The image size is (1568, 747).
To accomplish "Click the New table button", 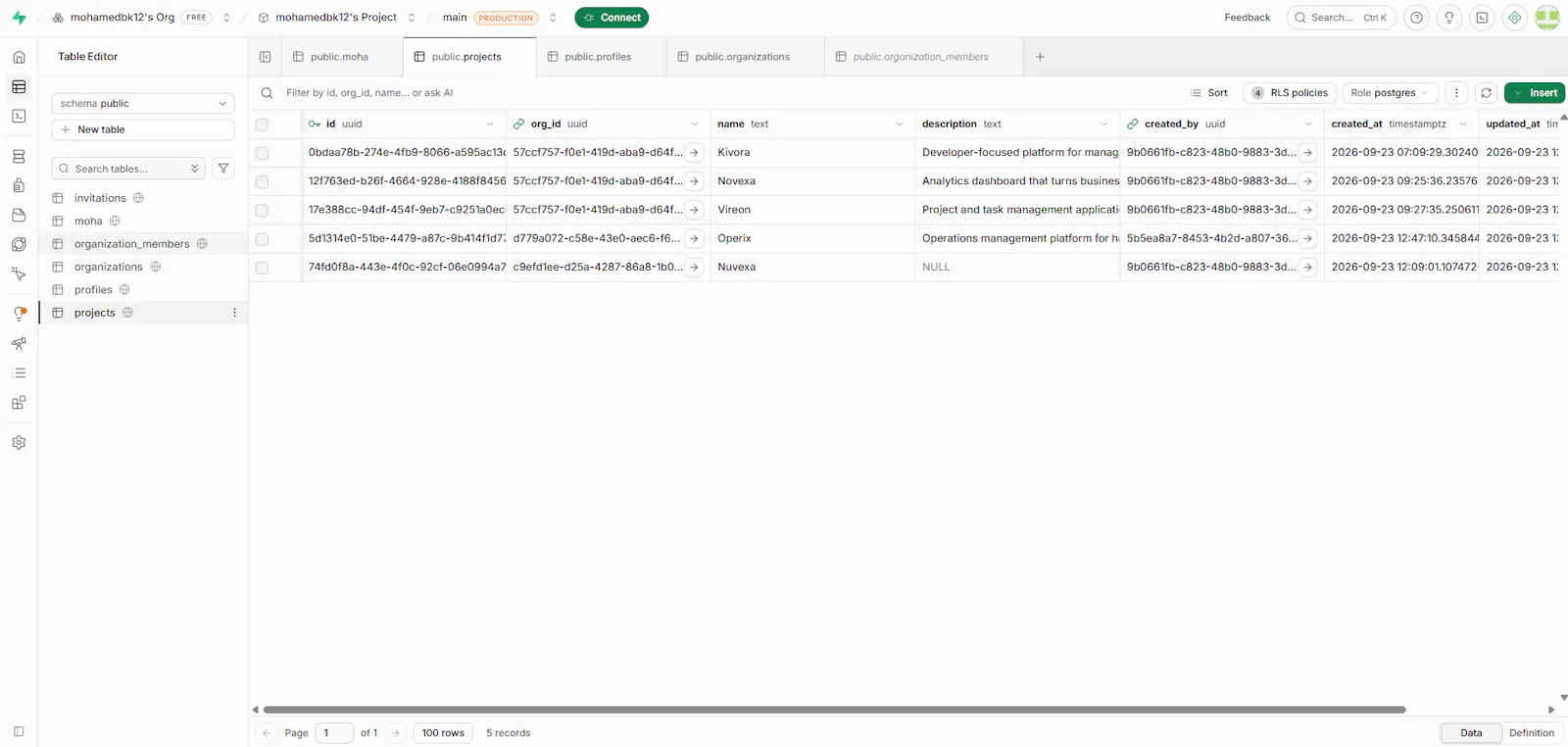I will click(143, 129).
